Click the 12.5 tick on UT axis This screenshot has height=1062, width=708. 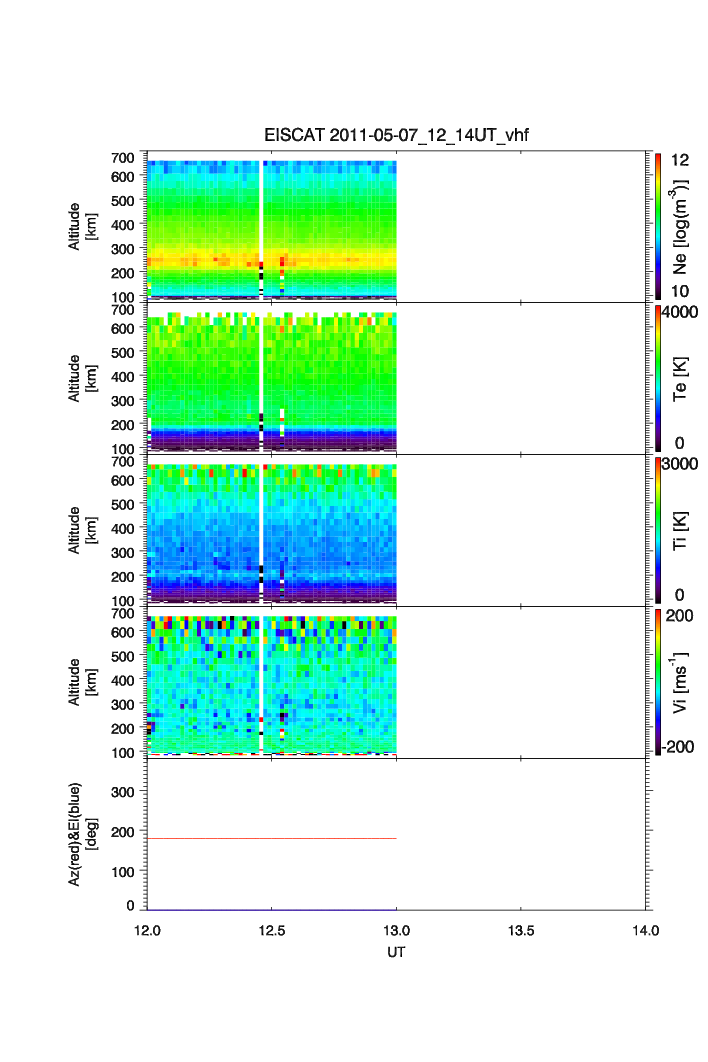coord(272,930)
